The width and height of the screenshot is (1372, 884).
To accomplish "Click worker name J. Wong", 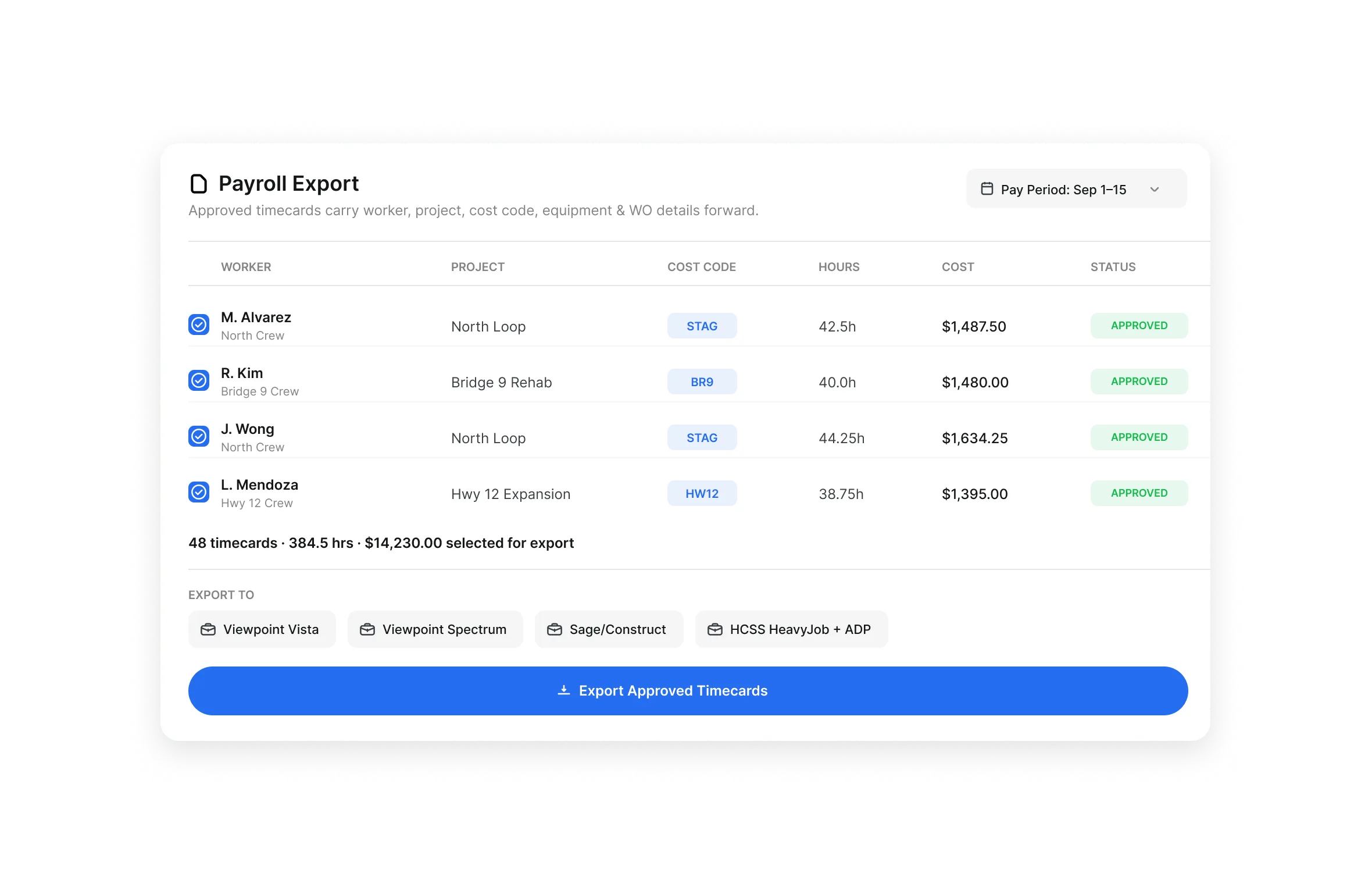I will (x=248, y=429).
